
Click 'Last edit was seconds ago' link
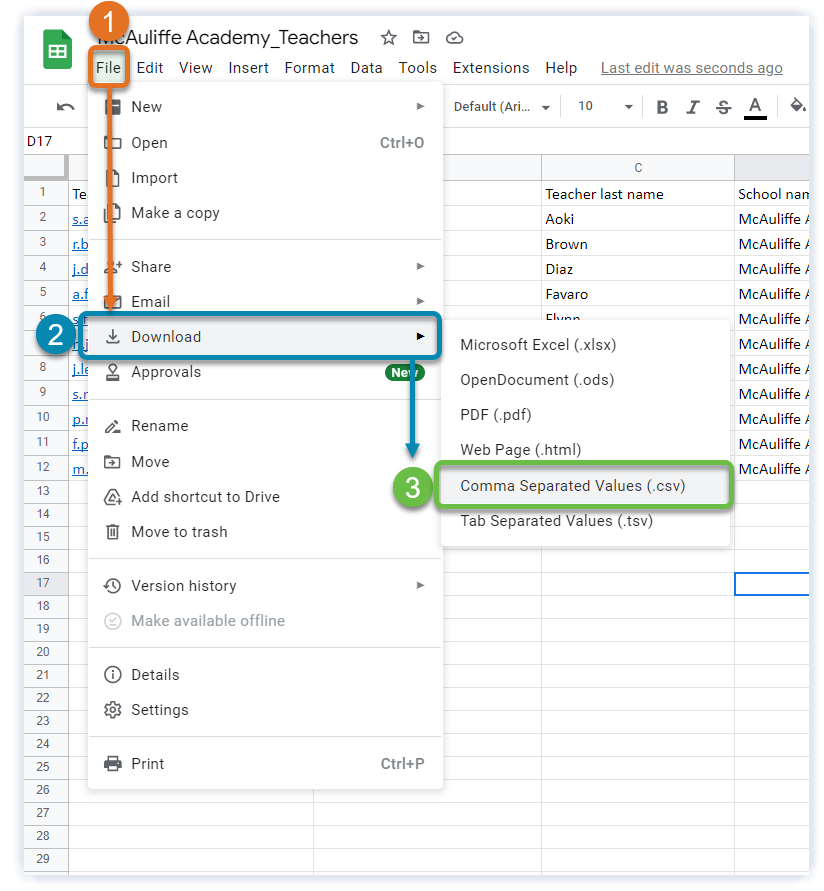point(692,68)
